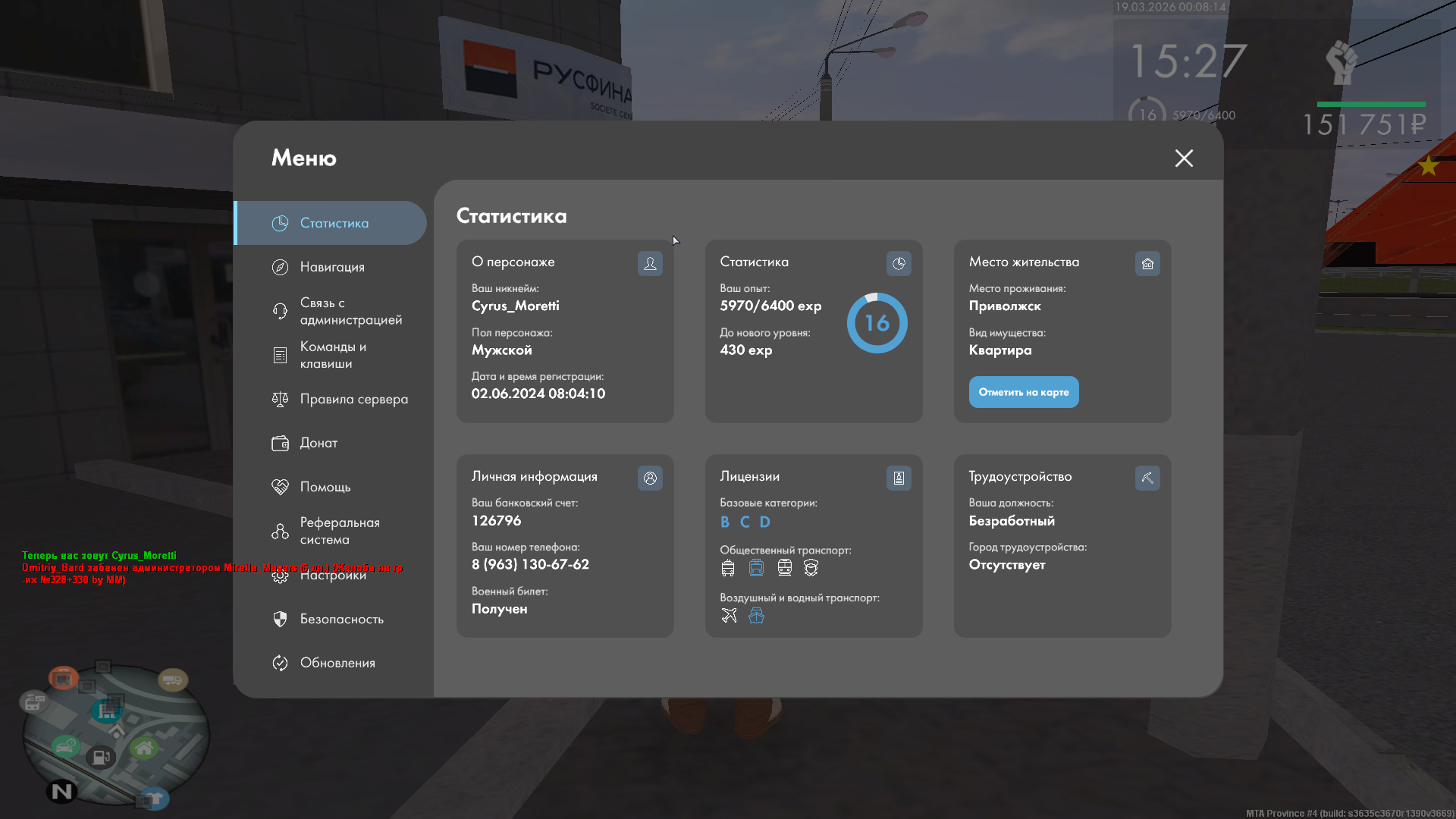
Task: Click the character profile icon in О персонаже card
Action: click(650, 263)
